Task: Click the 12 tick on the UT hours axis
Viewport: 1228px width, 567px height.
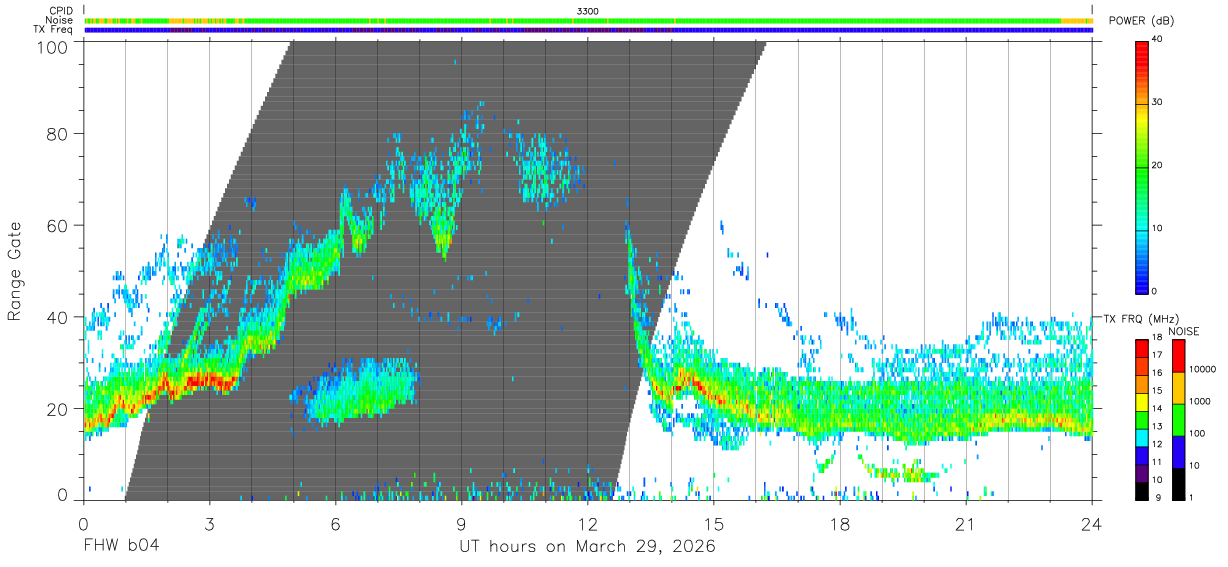Action: pos(588,523)
